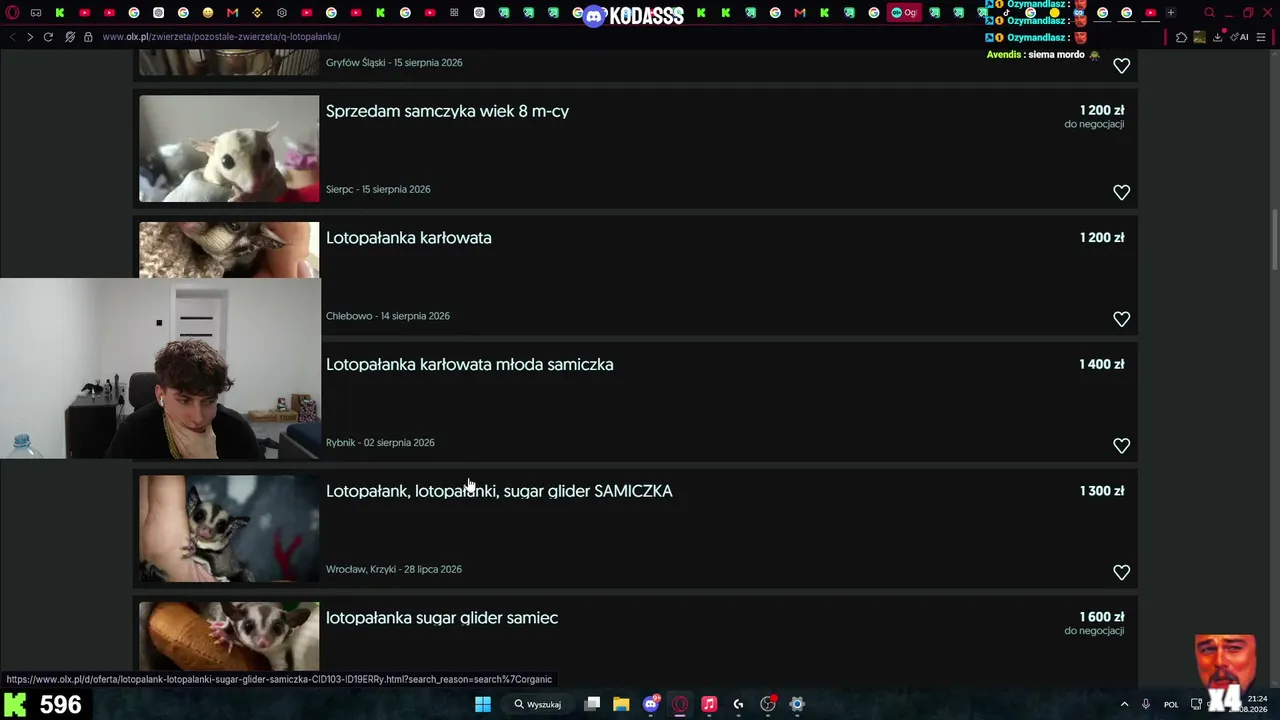Switch to the grid icon browser tab
The image size is (1280, 720).
click(x=455, y=13)
